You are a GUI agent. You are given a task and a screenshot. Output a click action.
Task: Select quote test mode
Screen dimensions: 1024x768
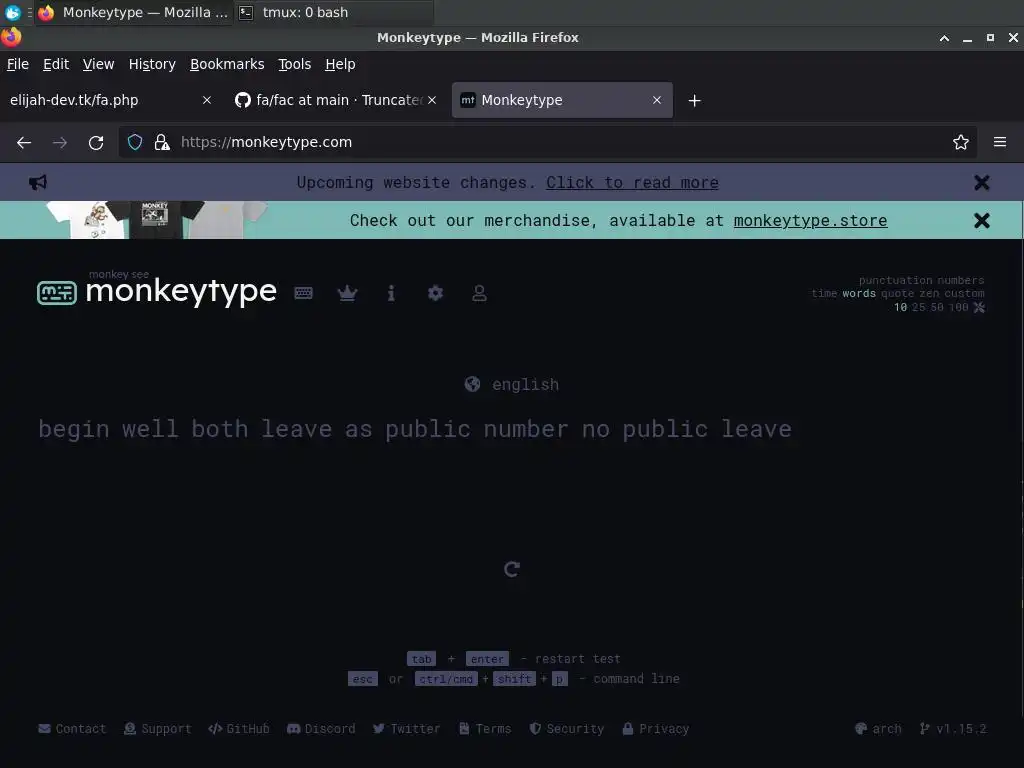[897, 293]
